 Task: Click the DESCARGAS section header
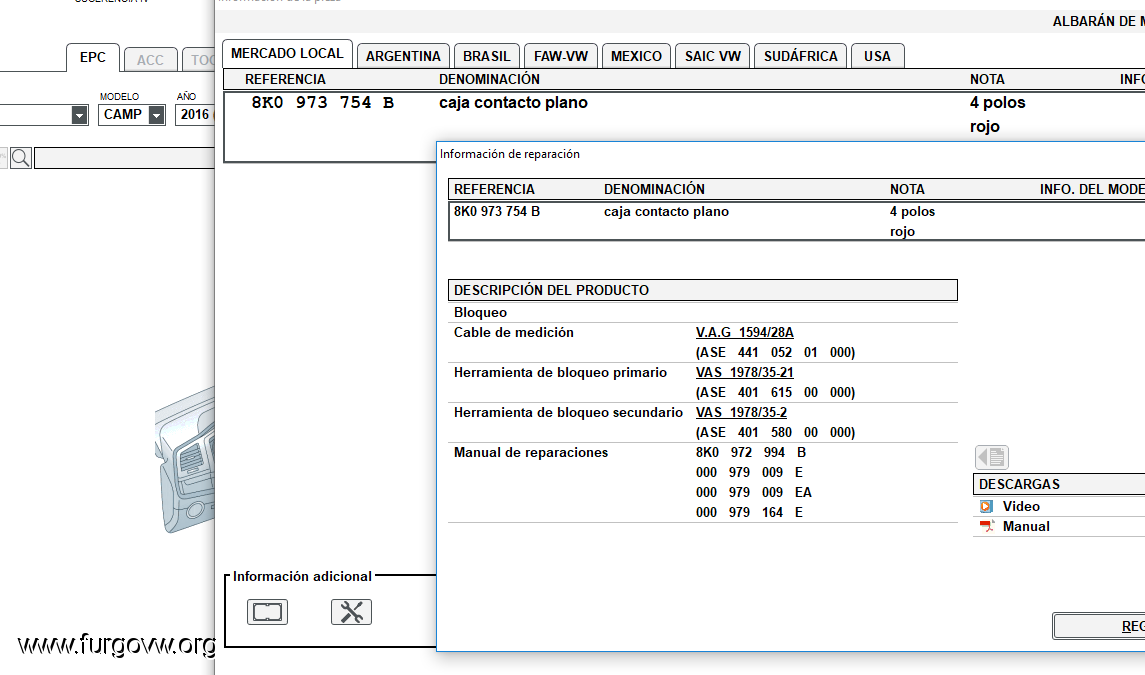(1059, 484)
